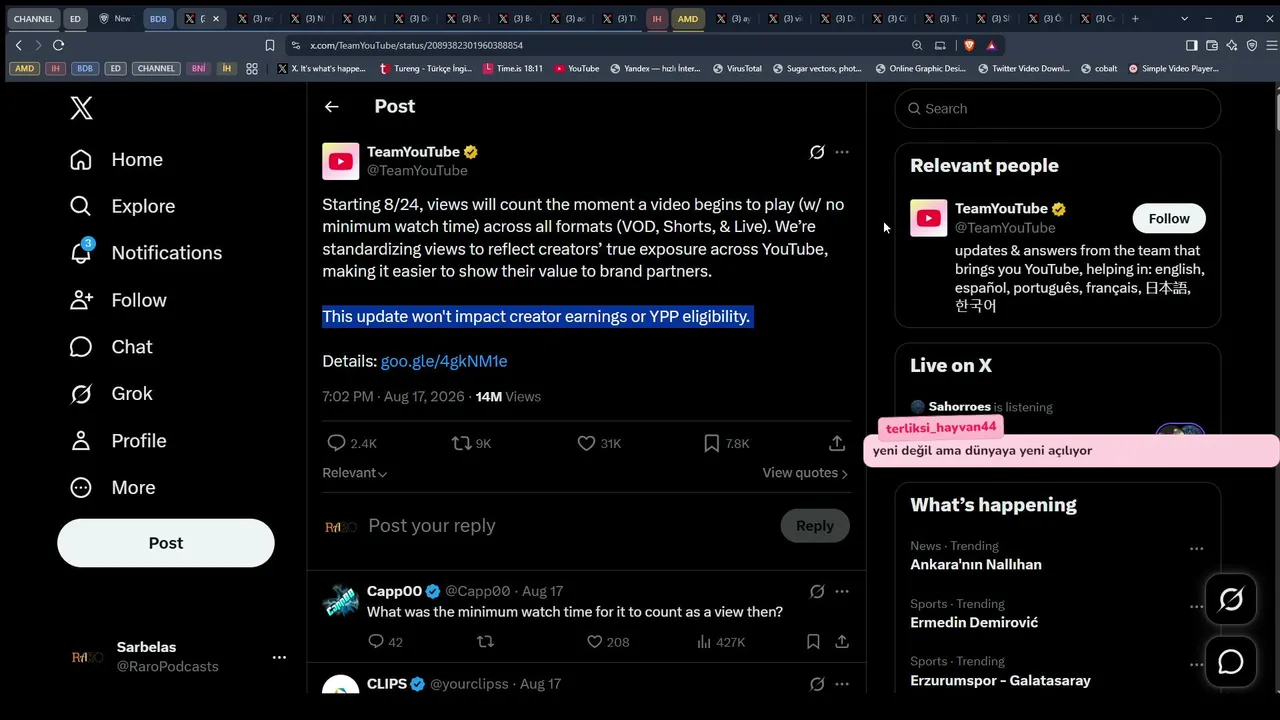
Task: Open the YouTube bookmark
Action: point(576,69)
